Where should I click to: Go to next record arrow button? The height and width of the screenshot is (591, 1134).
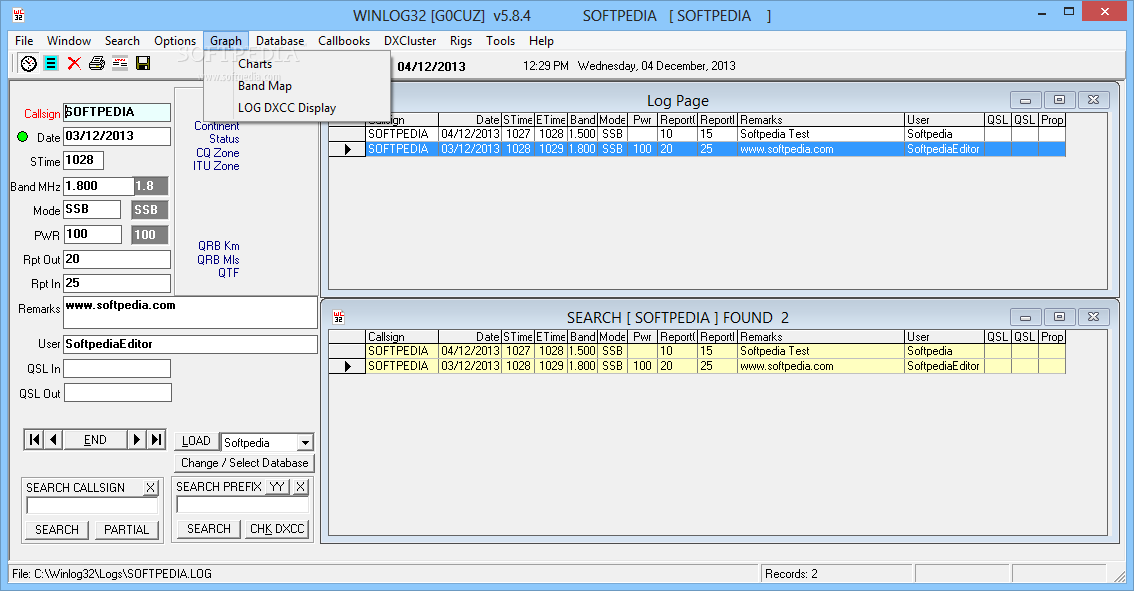click(x=137, y=440)
